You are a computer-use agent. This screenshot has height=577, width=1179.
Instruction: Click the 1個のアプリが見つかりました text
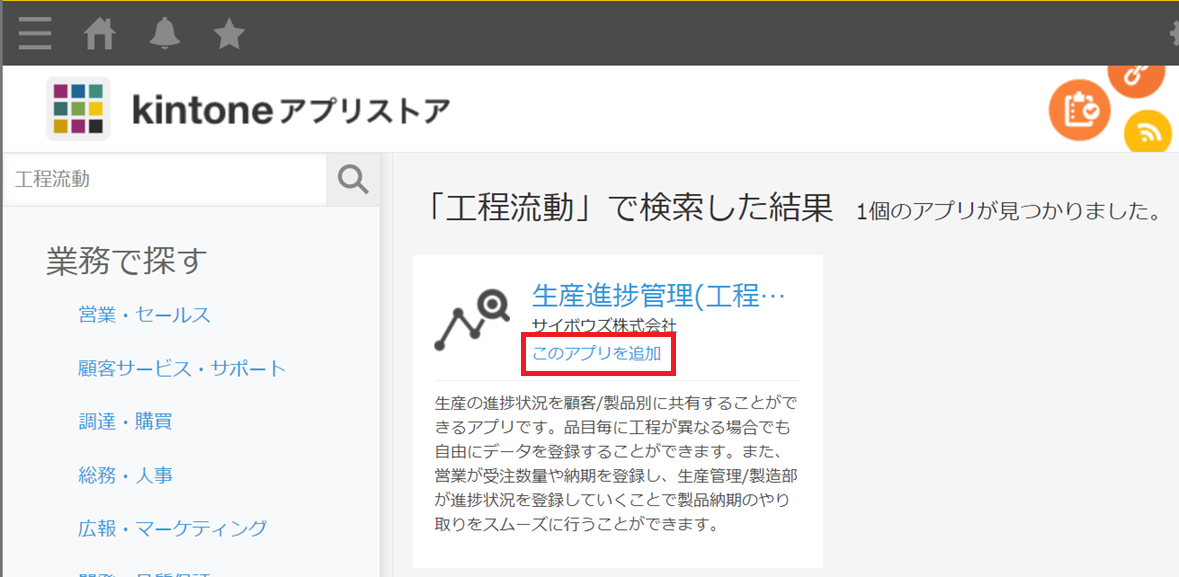pos(1007,211)
